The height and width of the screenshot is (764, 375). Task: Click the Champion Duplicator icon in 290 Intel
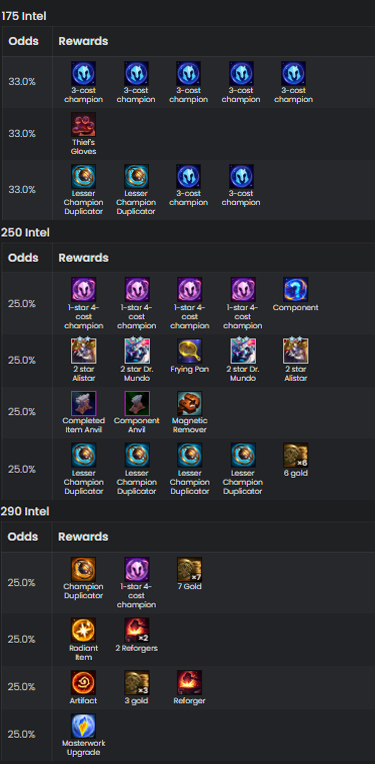(83, 569)
